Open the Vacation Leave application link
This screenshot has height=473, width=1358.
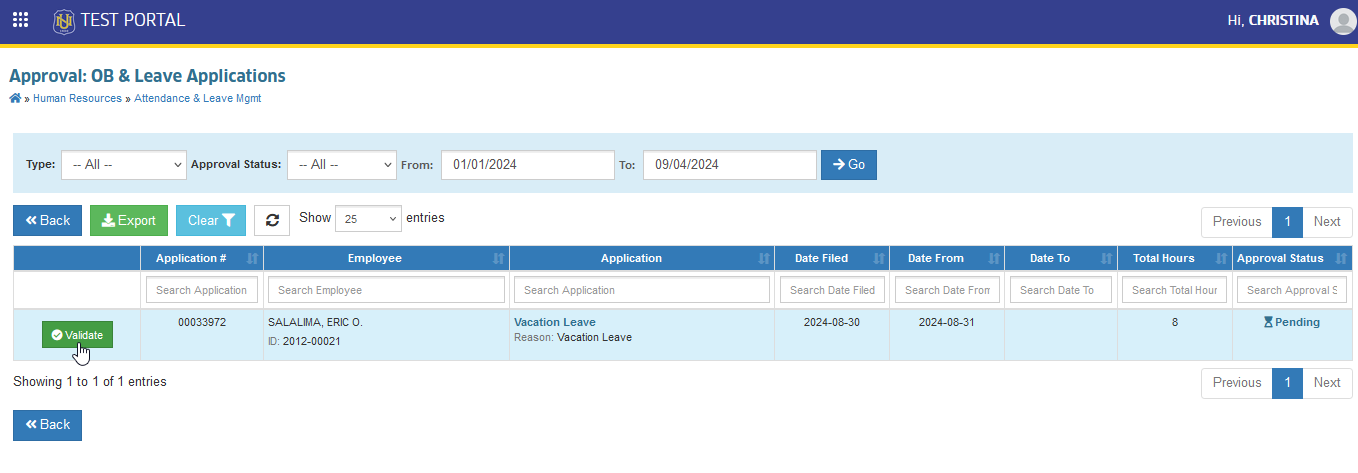555,322
